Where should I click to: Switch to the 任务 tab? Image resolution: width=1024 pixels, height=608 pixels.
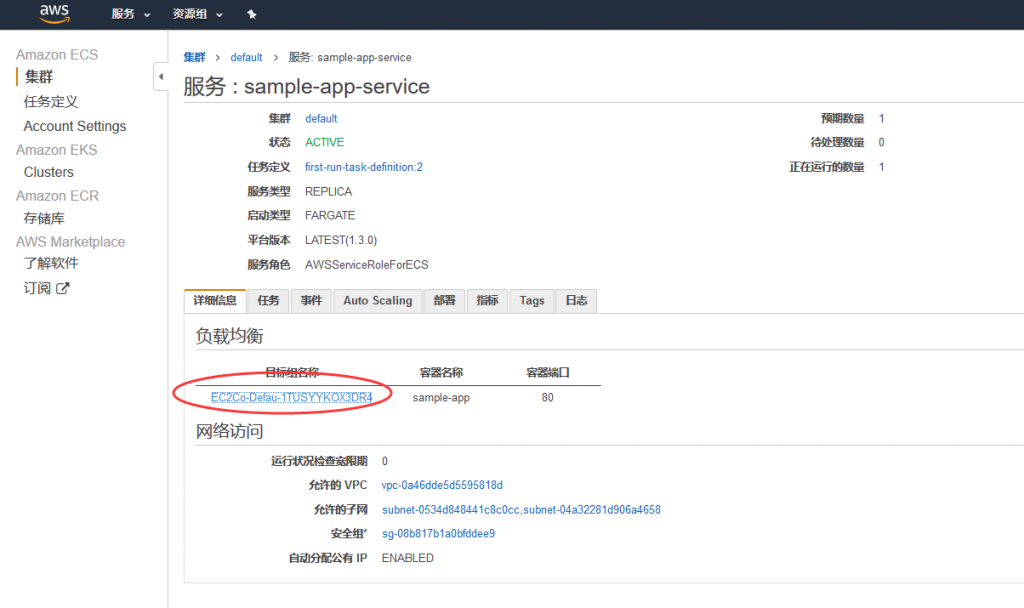(268, 301)
